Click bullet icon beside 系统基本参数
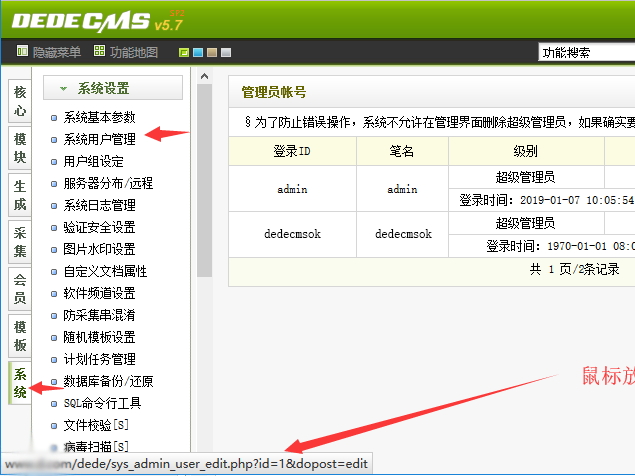The image size is (635, 476). coord(54,118)
